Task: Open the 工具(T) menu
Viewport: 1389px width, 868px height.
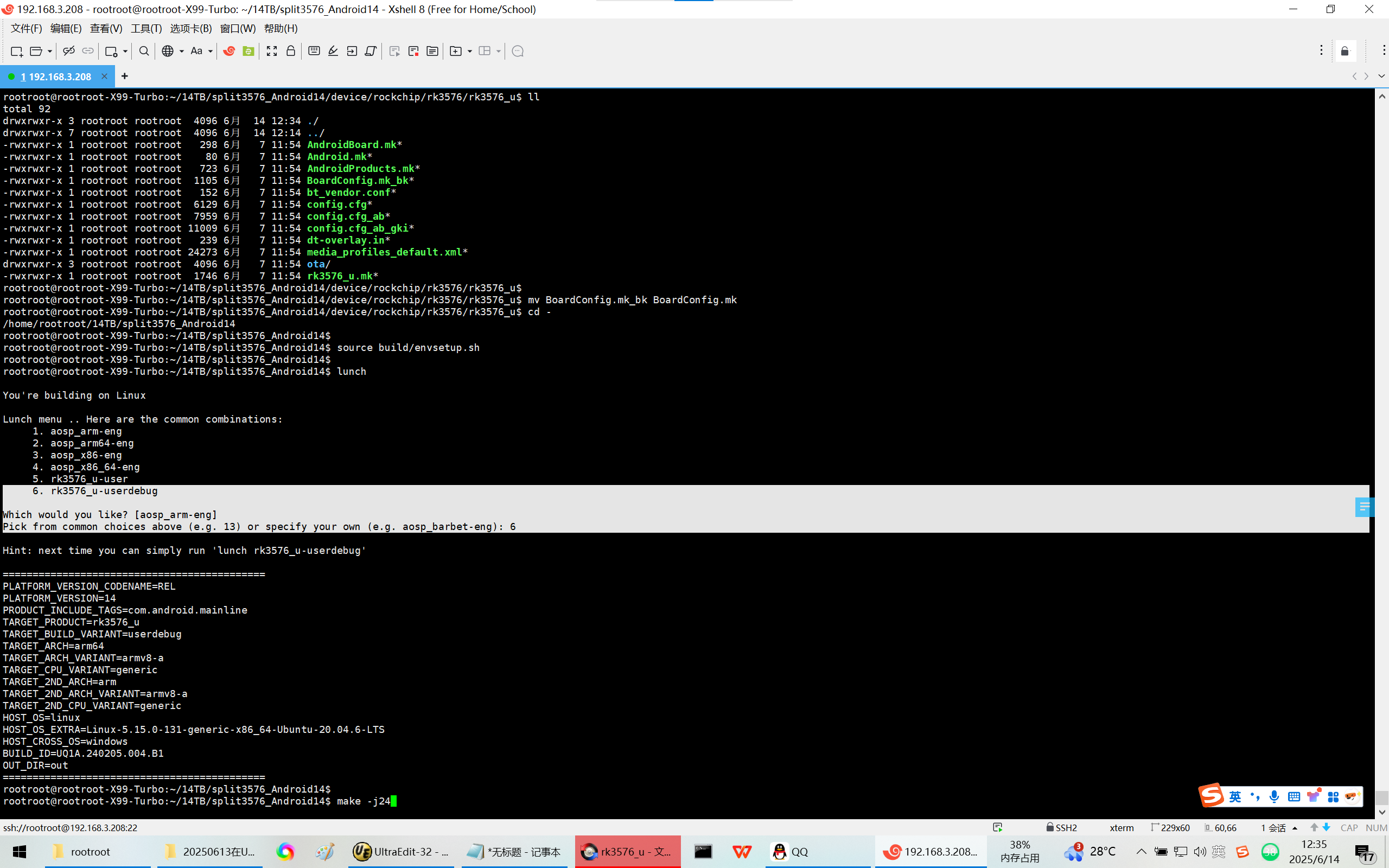Action: pos(146,28)
